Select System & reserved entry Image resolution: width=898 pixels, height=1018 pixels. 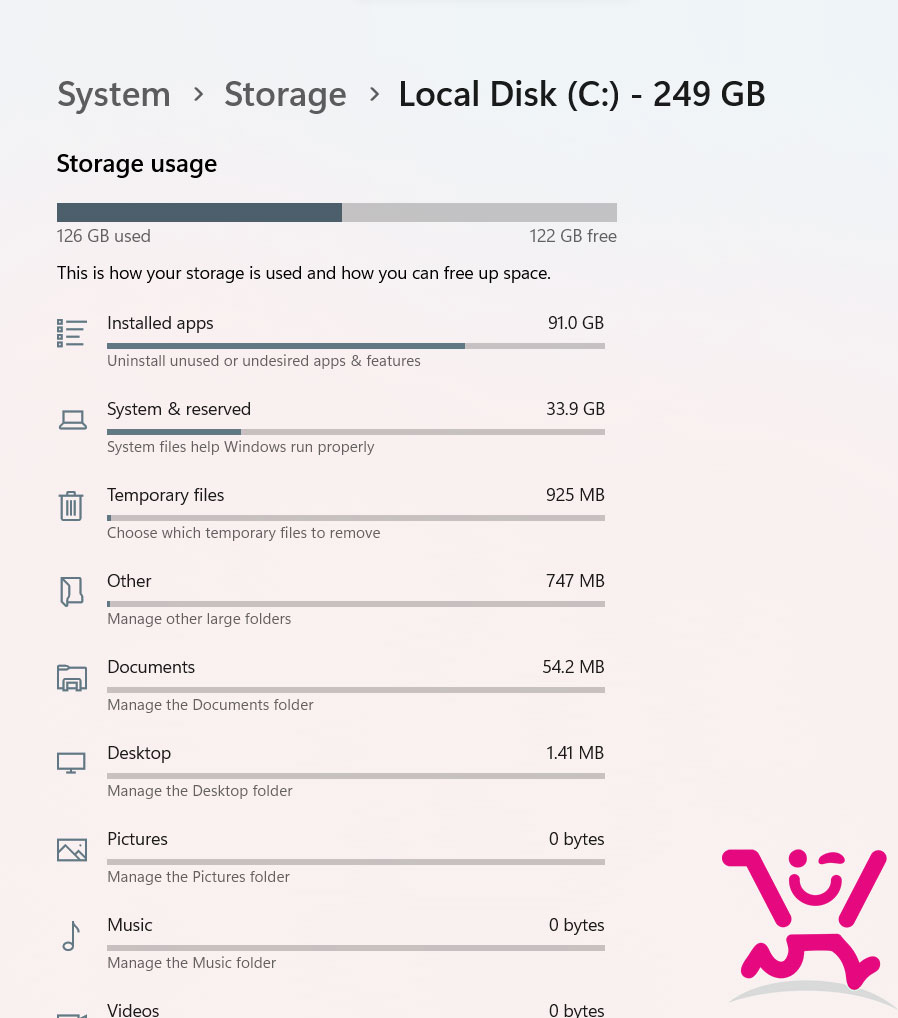tap(356, 427)
